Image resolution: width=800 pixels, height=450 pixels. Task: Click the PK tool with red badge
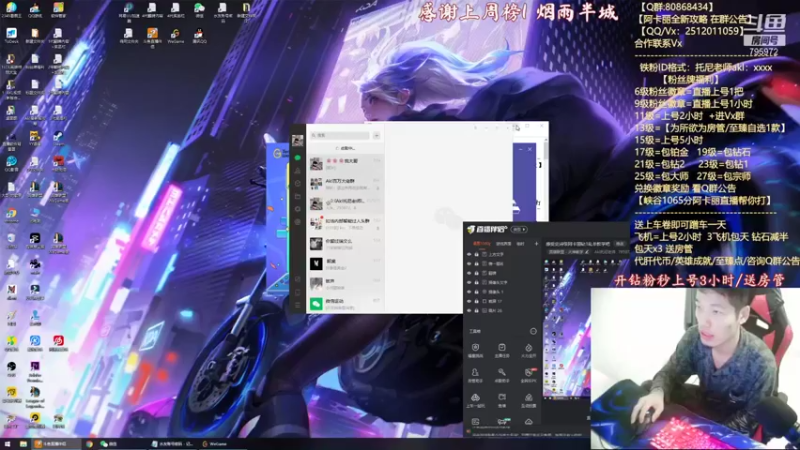coord(529,376)
